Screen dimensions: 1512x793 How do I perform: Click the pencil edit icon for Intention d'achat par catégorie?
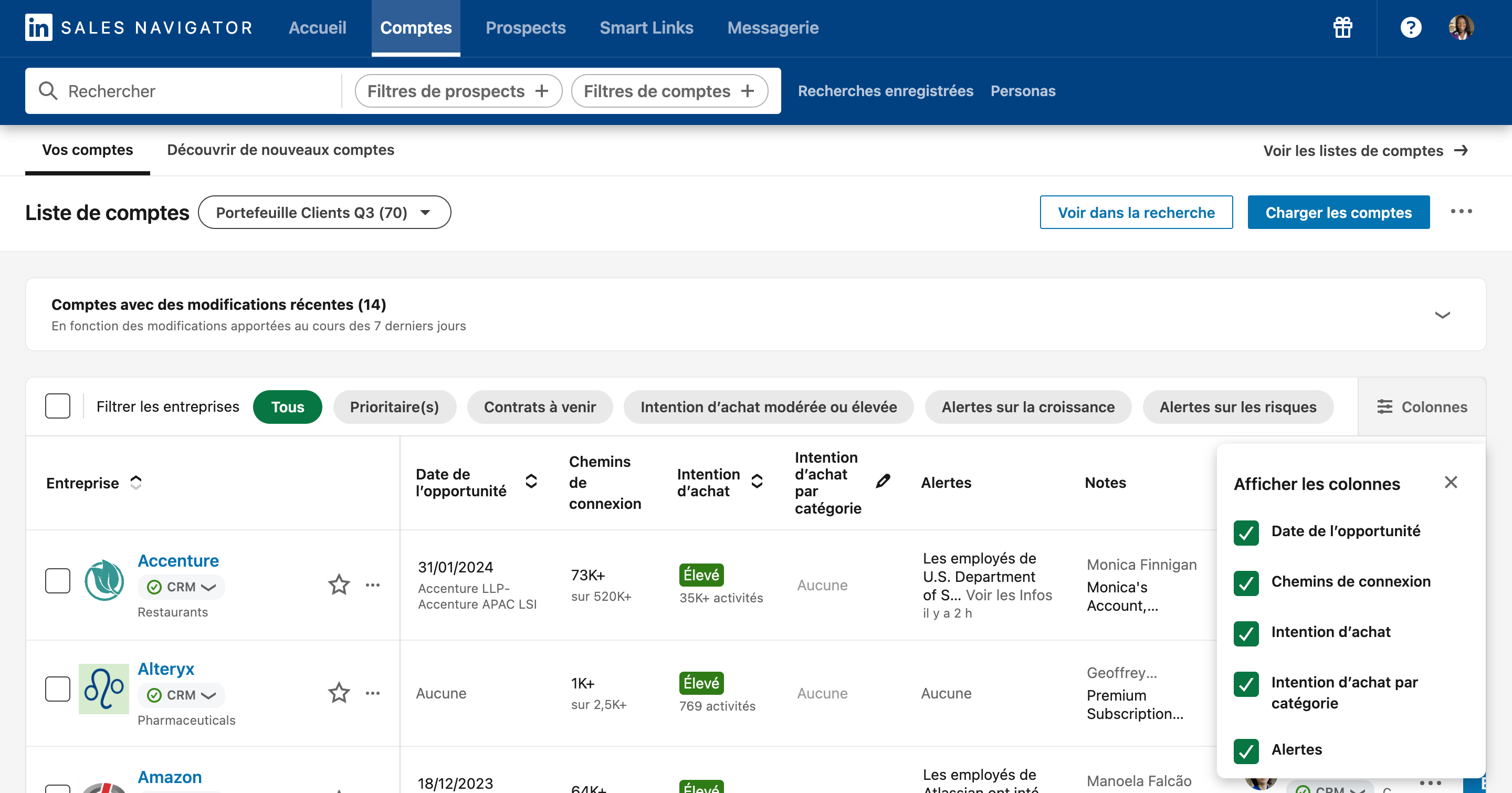coord(883,482)
